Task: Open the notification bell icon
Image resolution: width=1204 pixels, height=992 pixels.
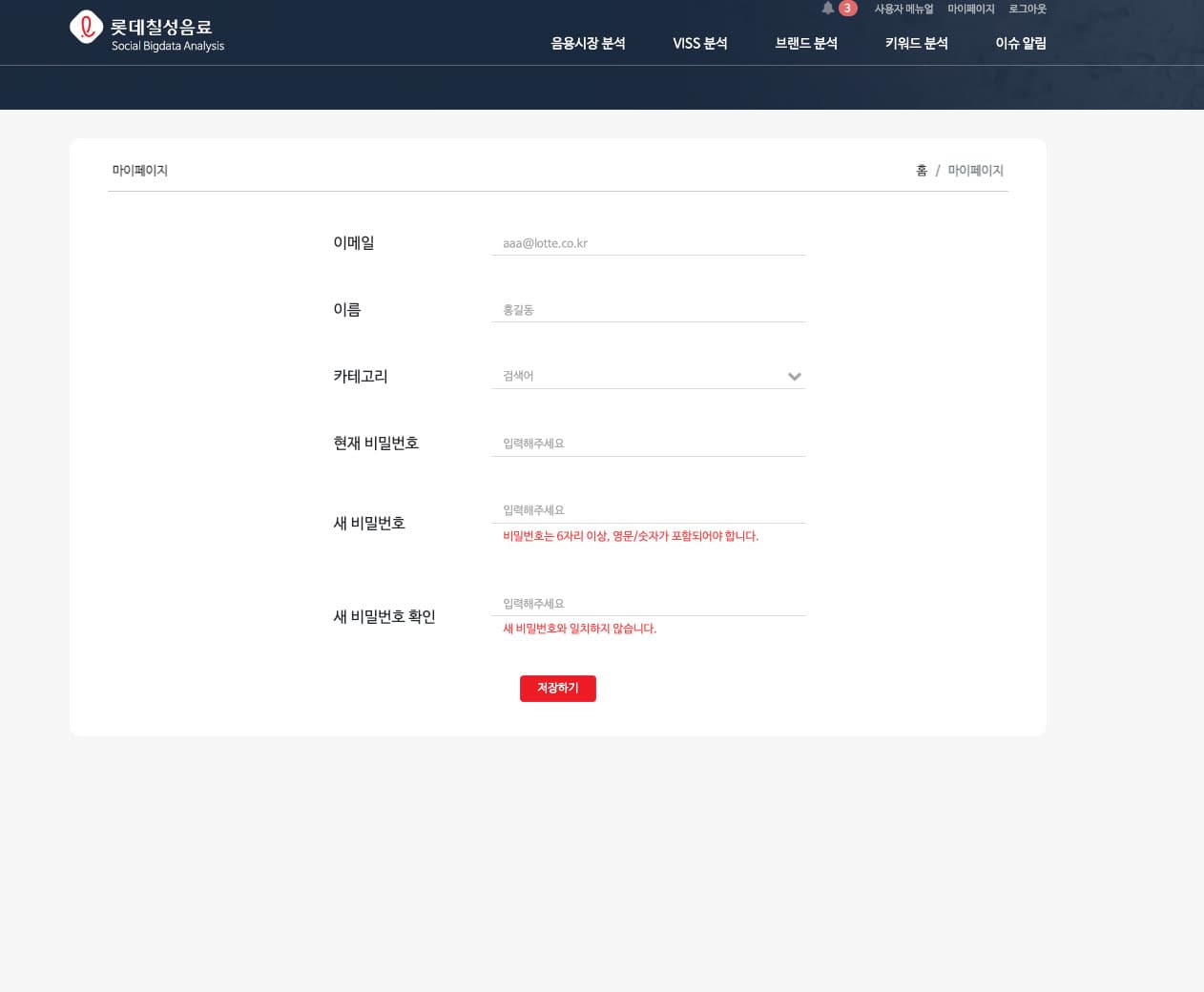Action: (827, 9)
